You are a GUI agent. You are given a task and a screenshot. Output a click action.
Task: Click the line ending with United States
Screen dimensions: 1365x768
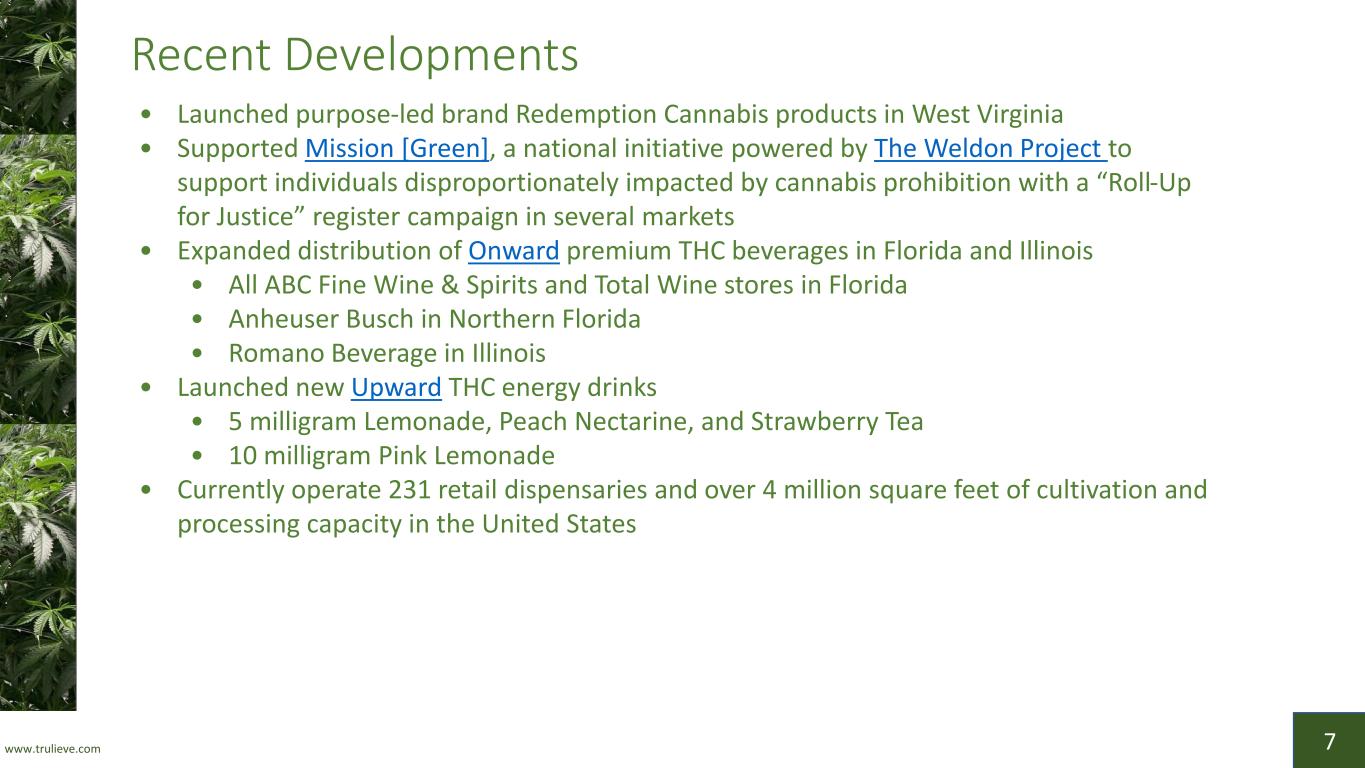pos(406,523)
